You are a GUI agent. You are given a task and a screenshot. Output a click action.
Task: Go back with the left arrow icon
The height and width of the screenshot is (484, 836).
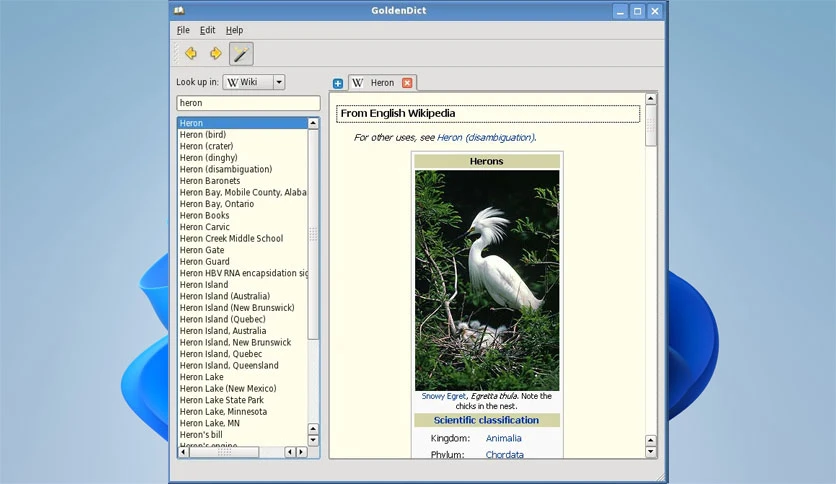(191, 53)
